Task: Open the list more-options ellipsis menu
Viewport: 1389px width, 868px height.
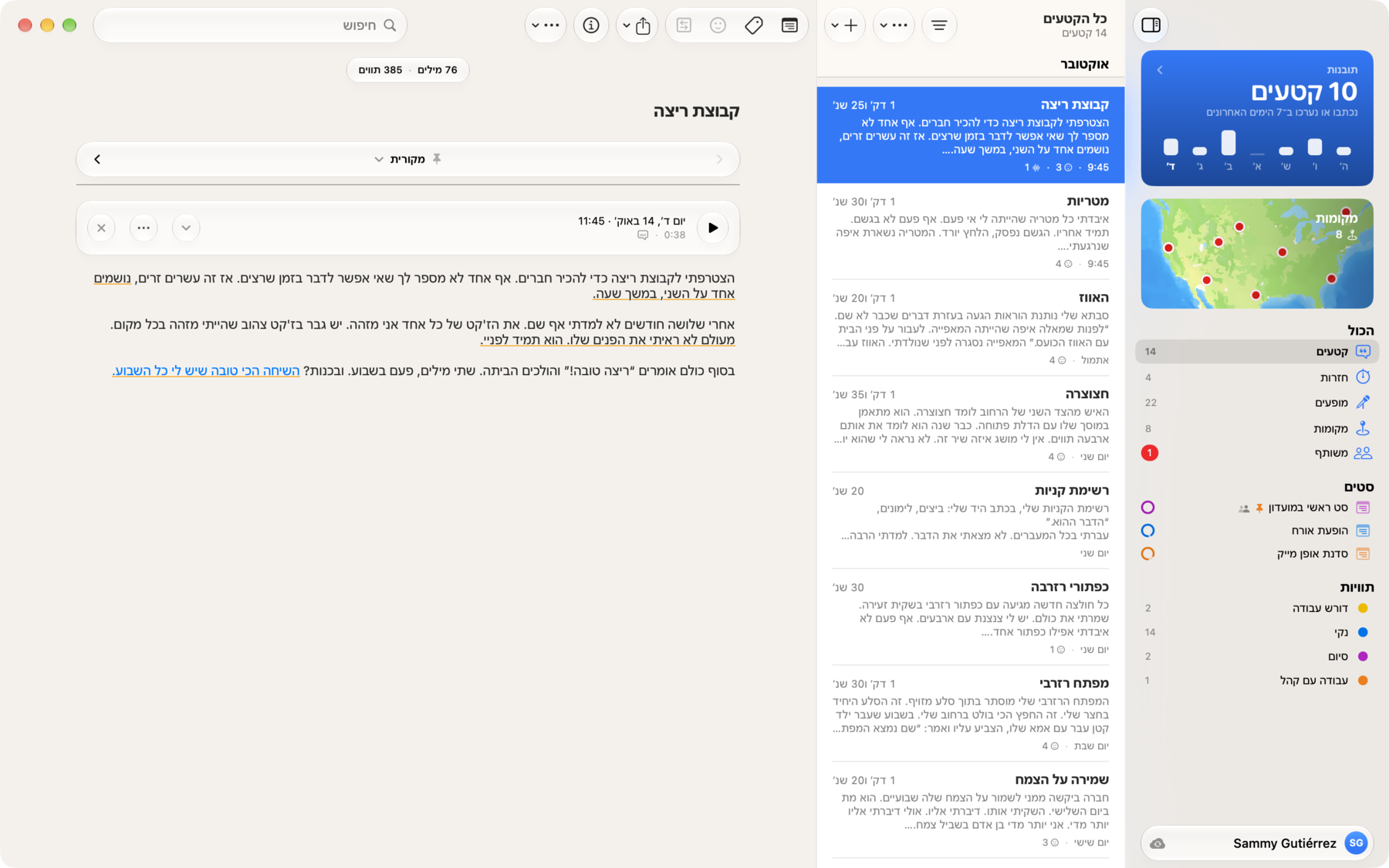Action: (x=894, y=25)
